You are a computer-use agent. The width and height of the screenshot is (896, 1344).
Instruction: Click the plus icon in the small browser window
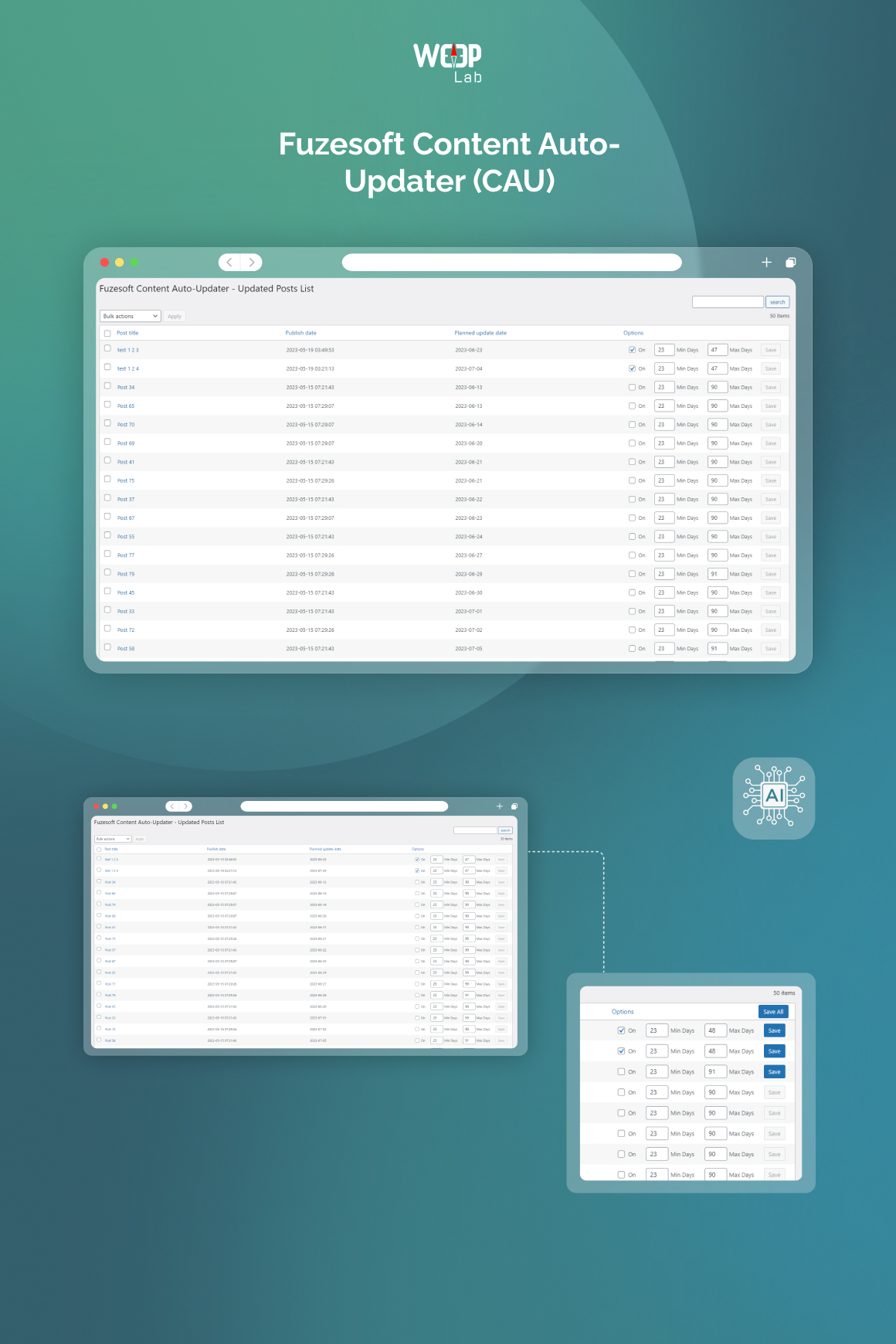tap(499, 806)
